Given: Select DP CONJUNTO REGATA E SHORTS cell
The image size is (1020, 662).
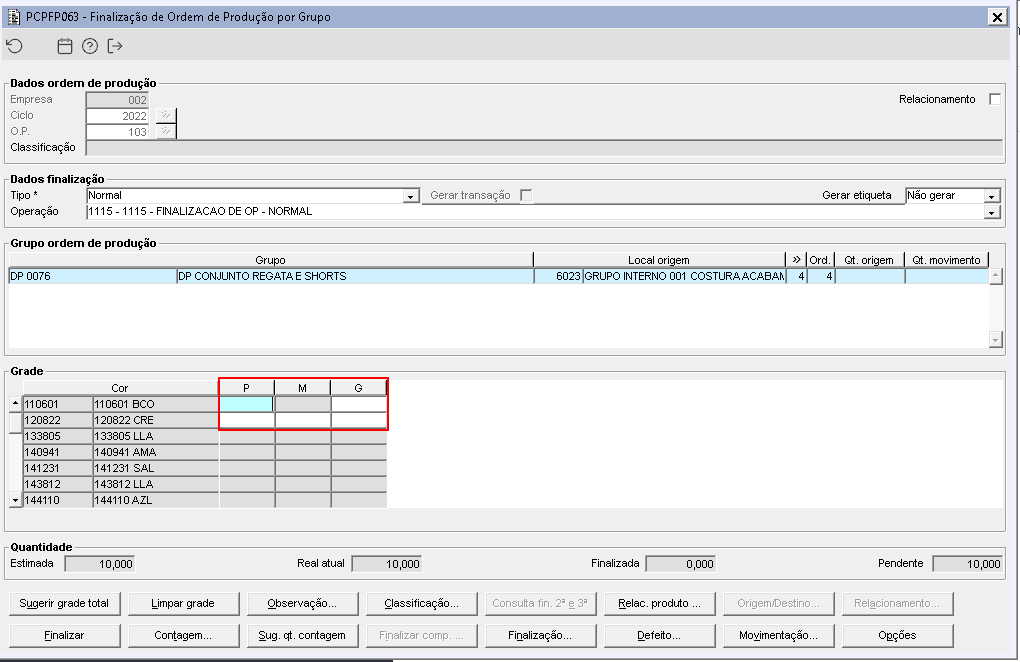Looking at the screenshot, I should [x=355, y=276].
